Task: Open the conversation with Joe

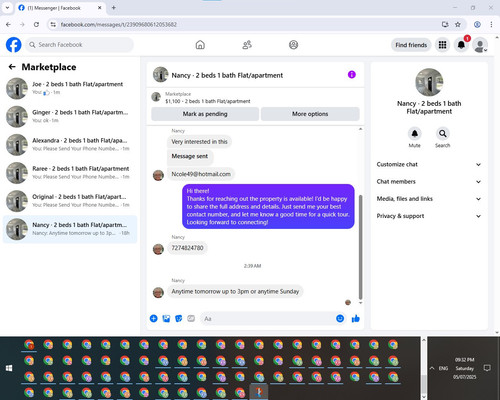Action: 70,88
